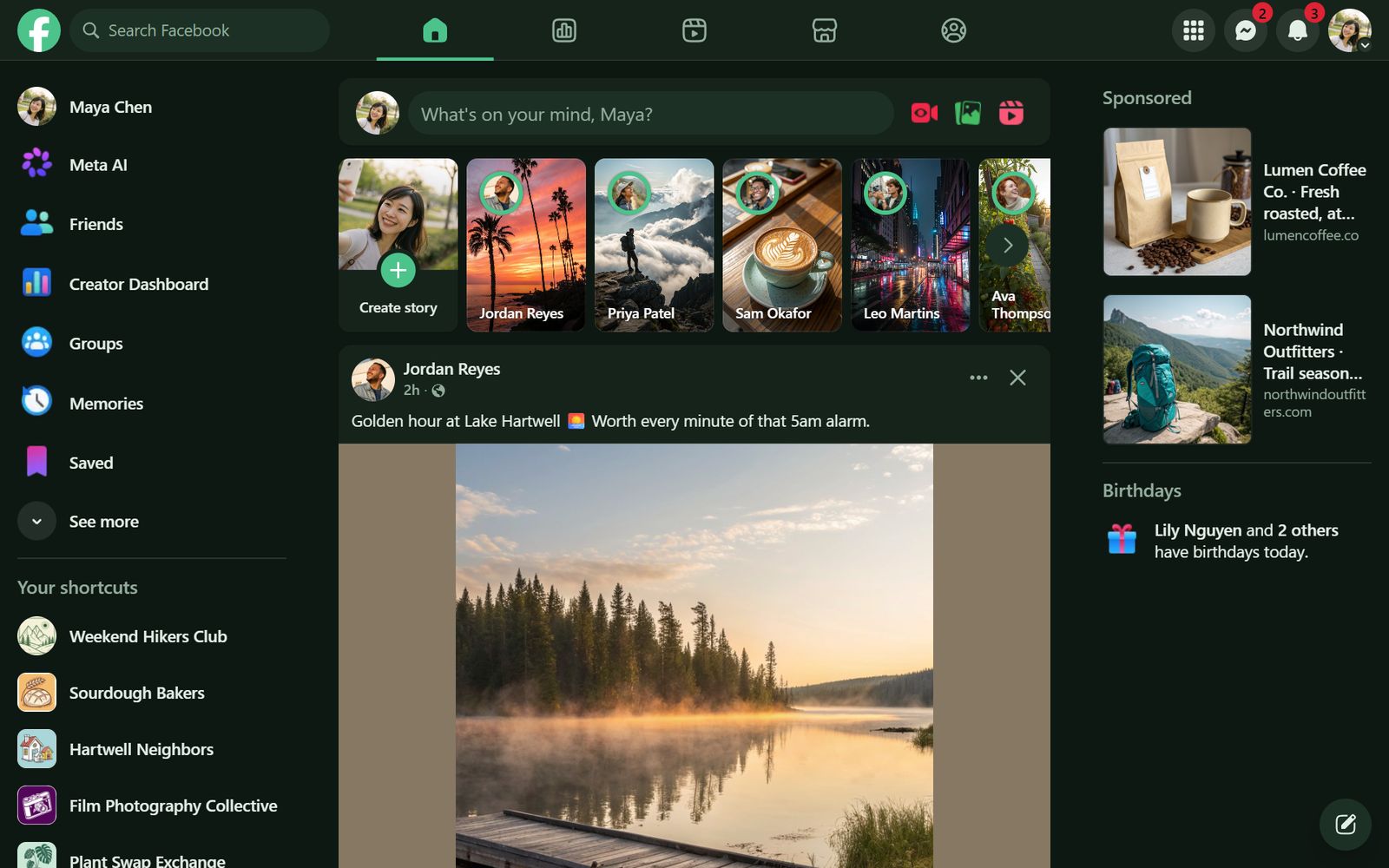Expand See more in the sidebar
Screen dimensions: 1389x868
[x=152, y=522]
